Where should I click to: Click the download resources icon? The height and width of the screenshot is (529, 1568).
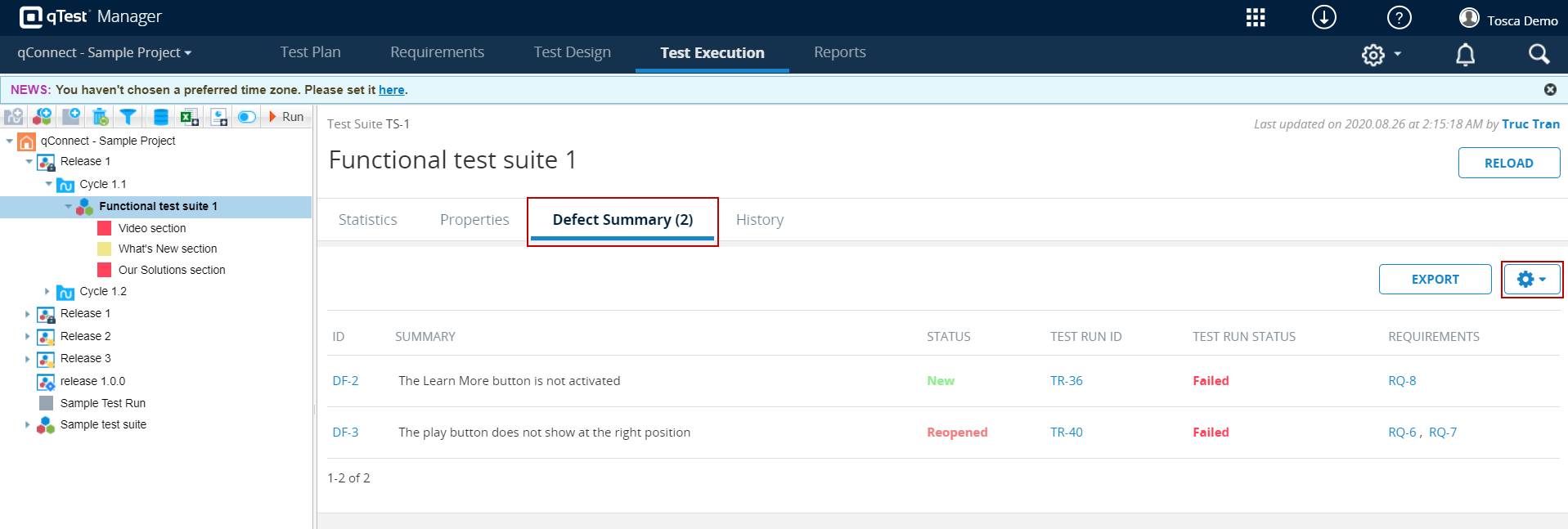[1323, 17]
